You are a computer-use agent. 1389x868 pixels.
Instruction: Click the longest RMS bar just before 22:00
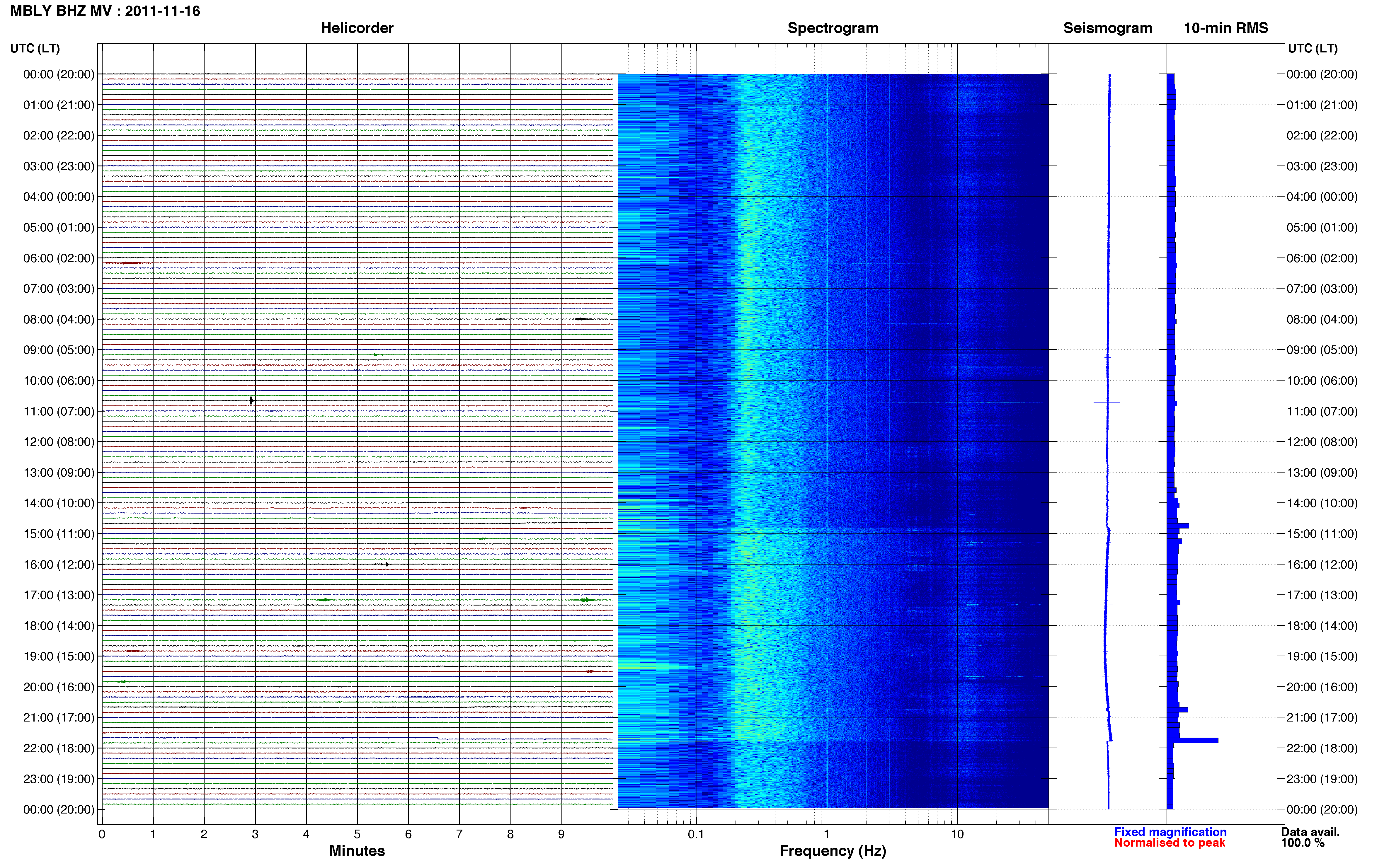1192,741
